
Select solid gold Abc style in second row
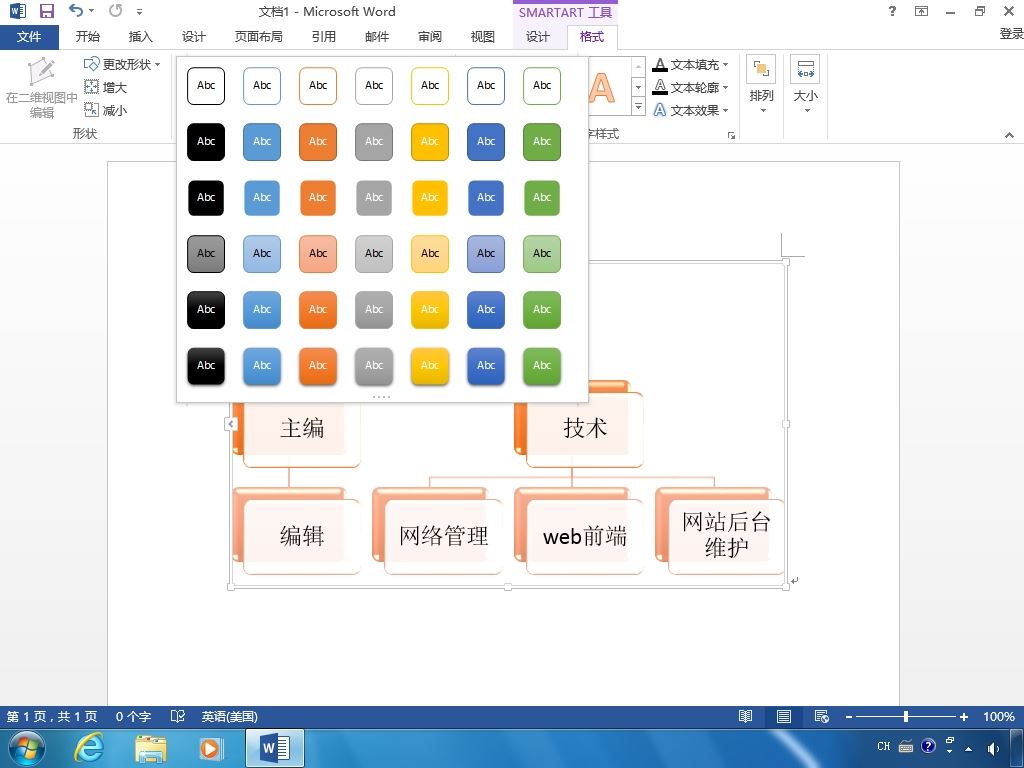pos(430,142)
